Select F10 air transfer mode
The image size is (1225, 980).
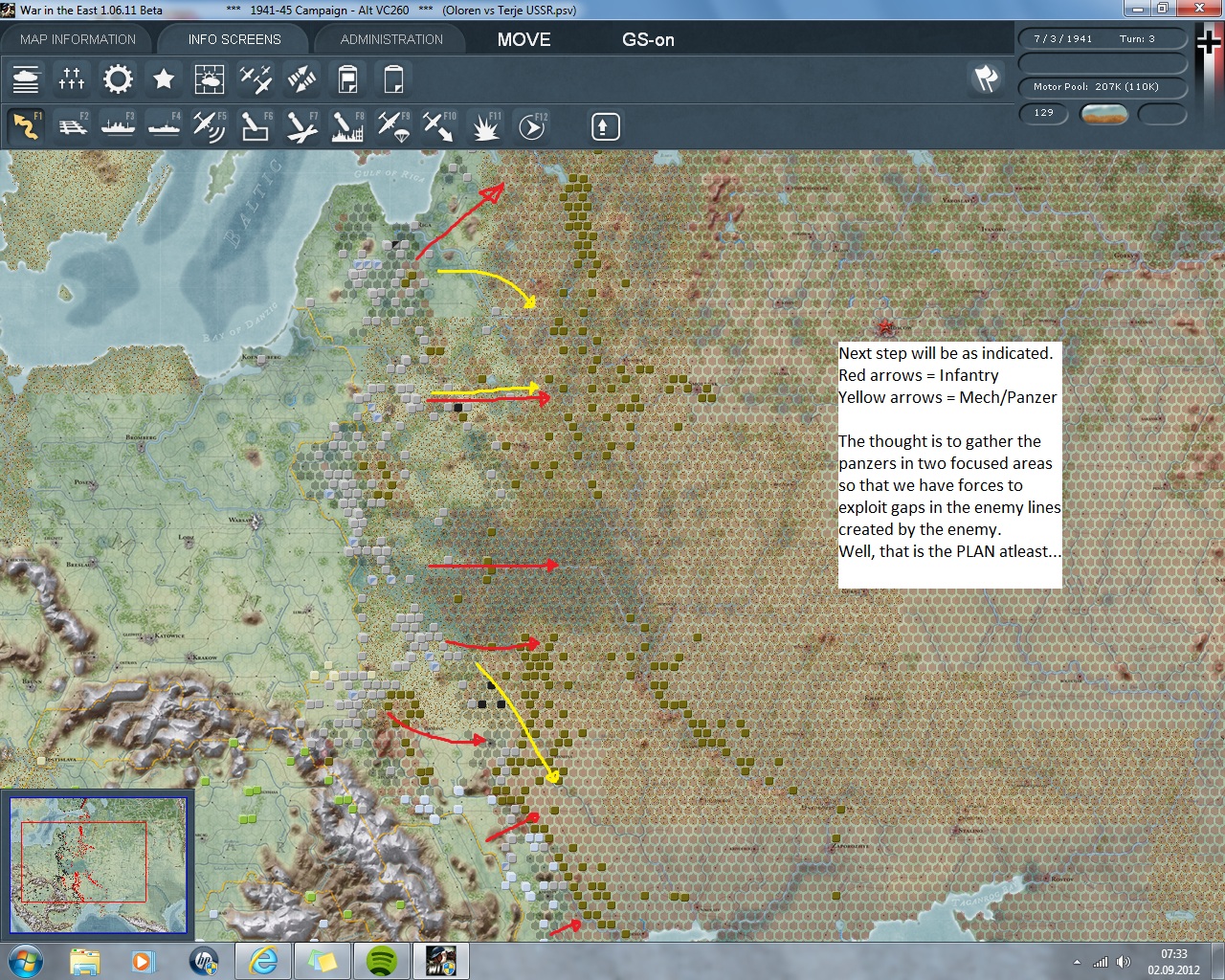pyautogui.click(x=439, y=126)
